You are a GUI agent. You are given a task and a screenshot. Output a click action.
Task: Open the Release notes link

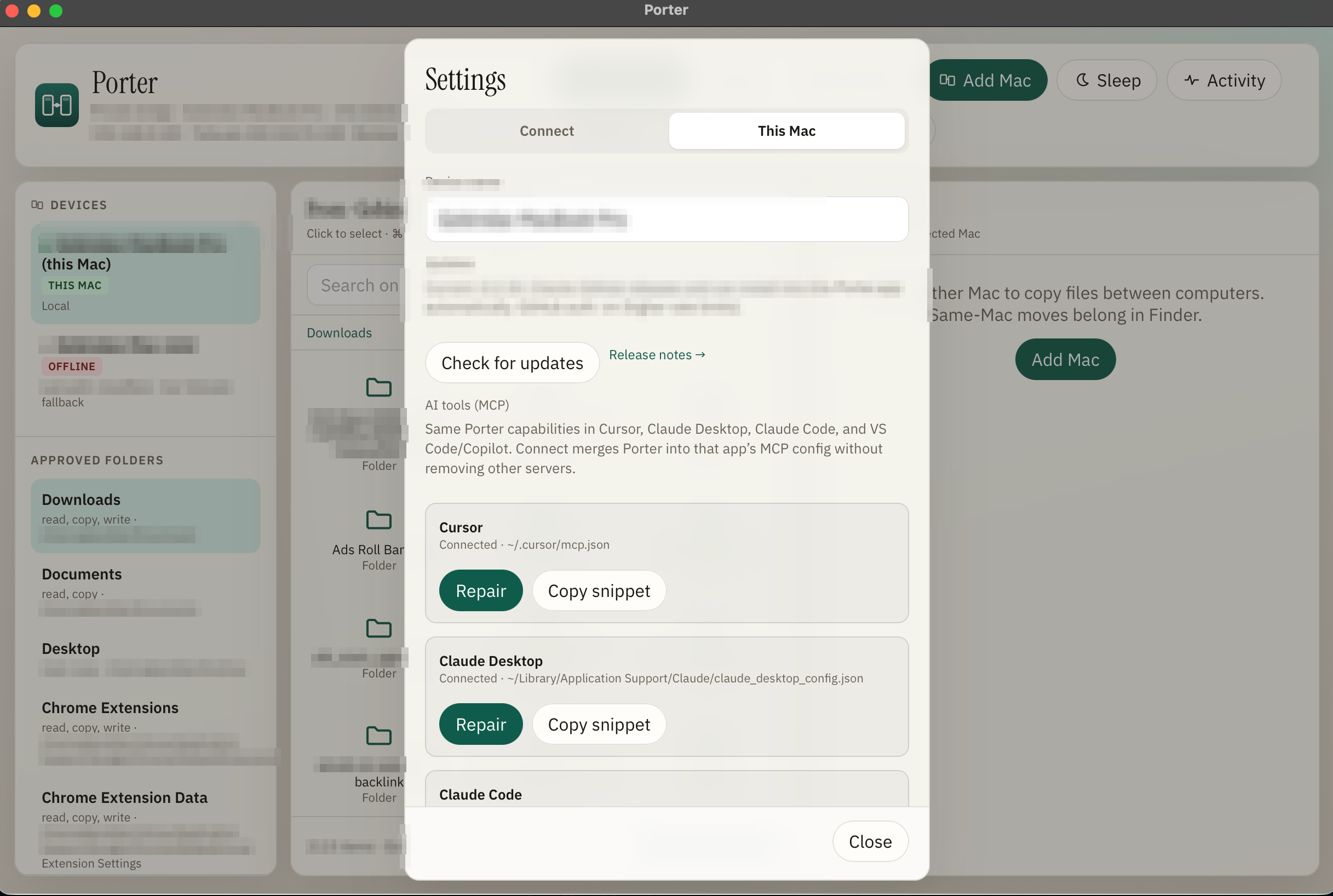point(657,355)
